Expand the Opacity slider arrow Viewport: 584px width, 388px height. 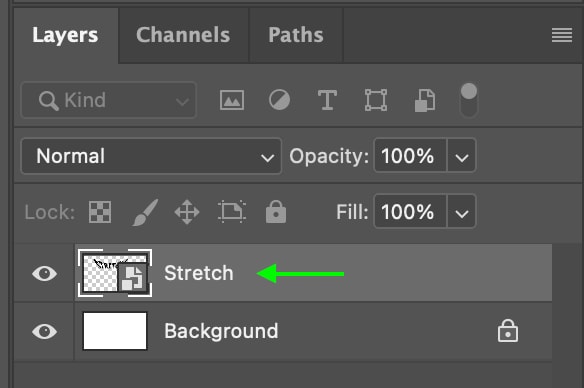461,156
